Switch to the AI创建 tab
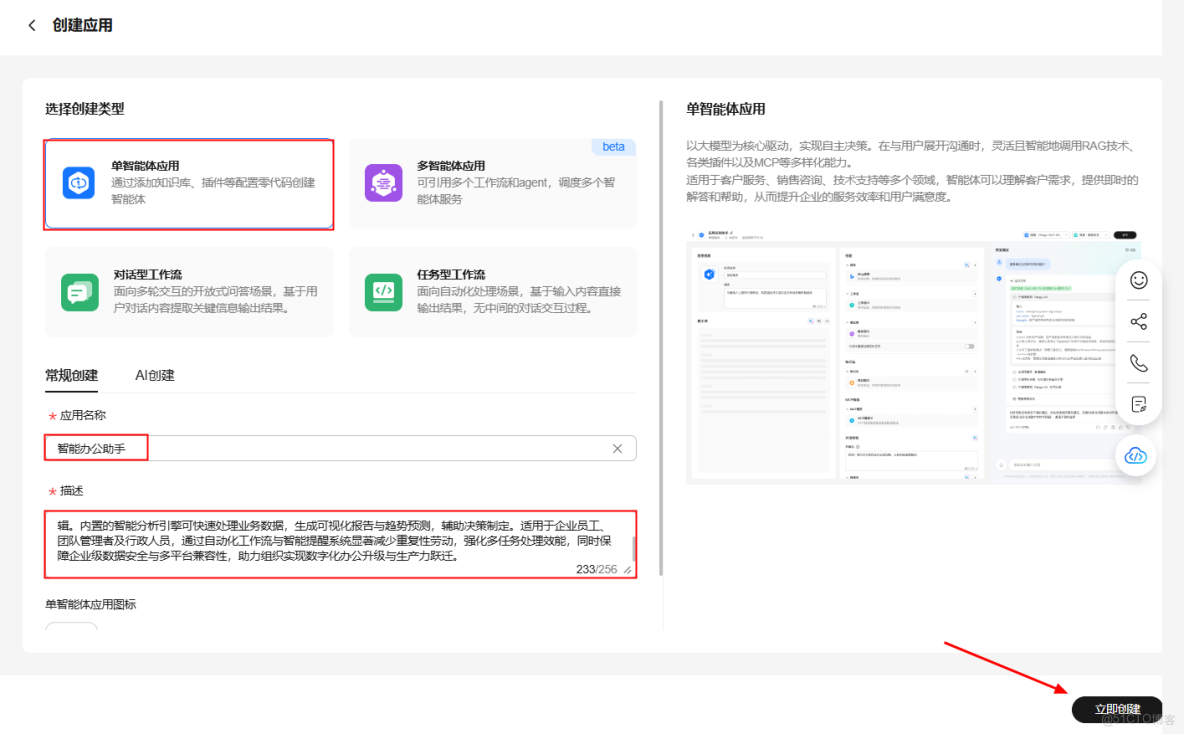The width and height of the screenshot is (1184, 734). point(156,376)
